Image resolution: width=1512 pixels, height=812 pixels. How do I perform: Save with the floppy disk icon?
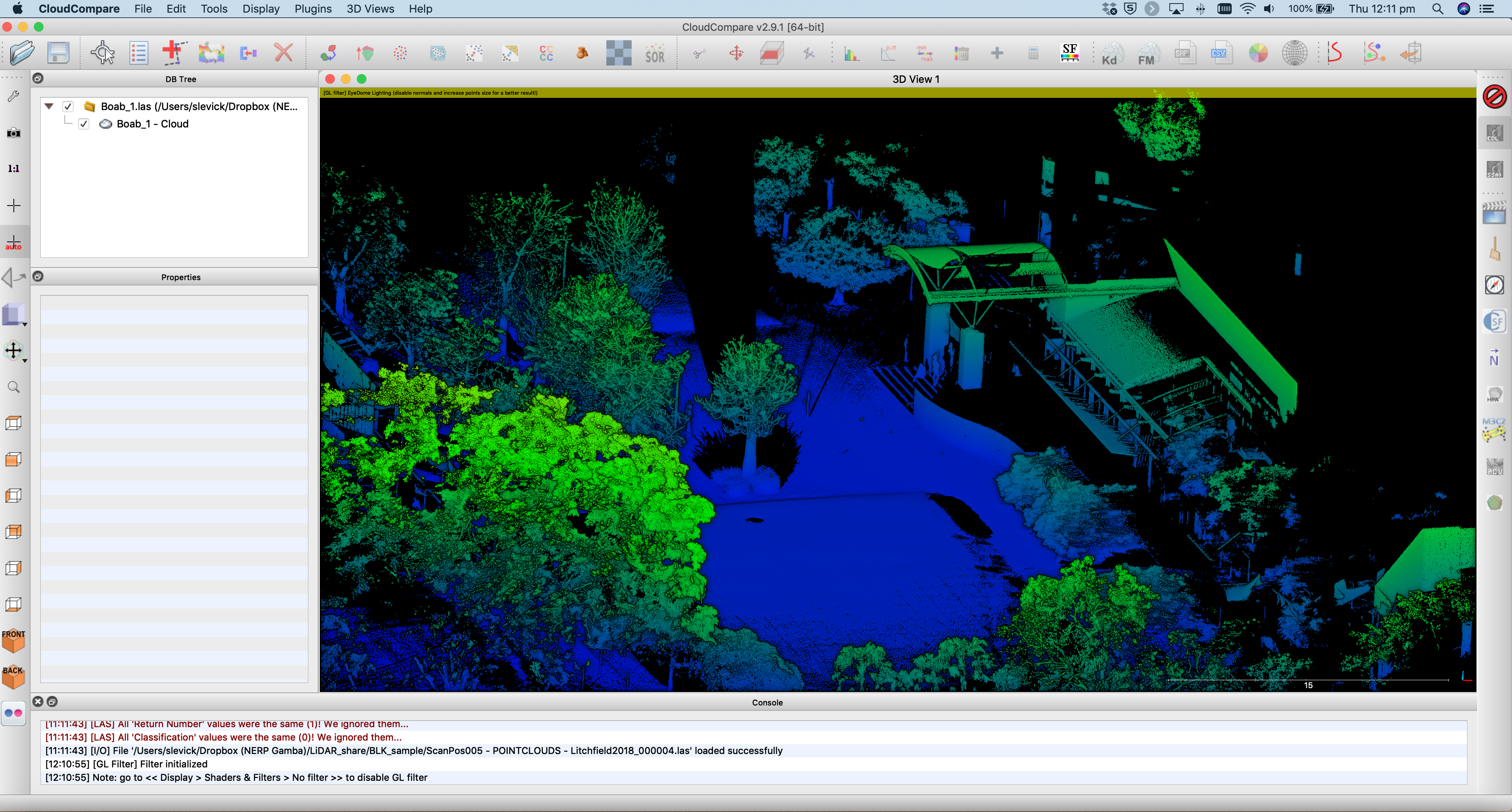point(58,53)
